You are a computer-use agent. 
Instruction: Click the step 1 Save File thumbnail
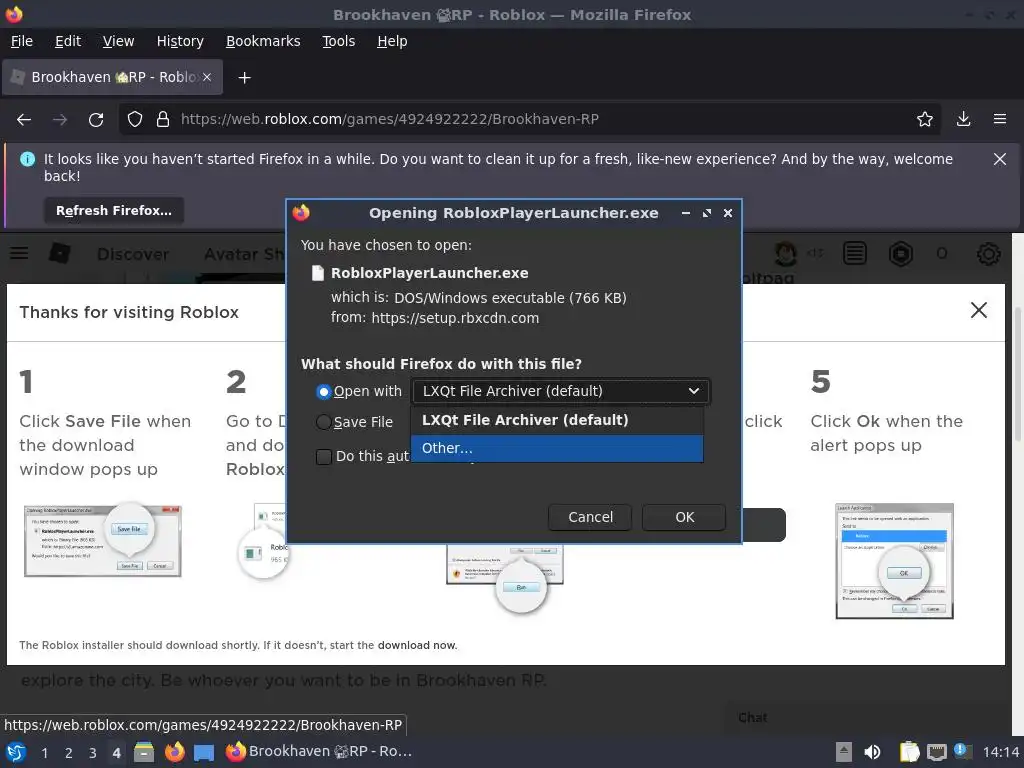pyautogui.click(x=103, y=540)
